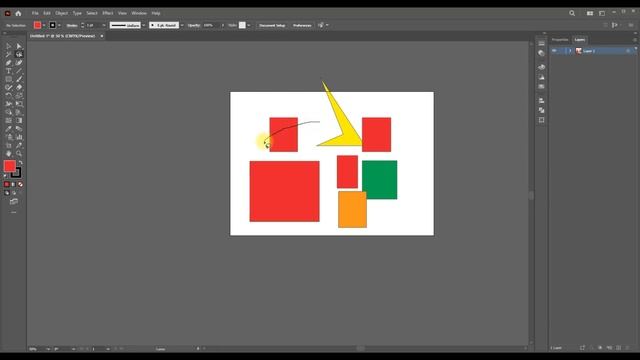Open variable width profile Uniform dropdown
640x360 pixels.
pyautogui.click(x=144, y=25)
